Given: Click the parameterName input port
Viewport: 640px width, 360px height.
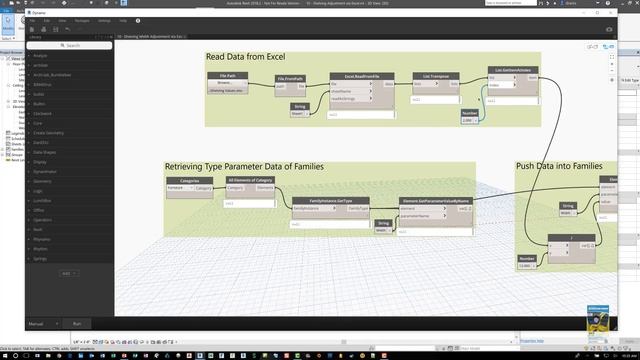Looking at the screenshot, I should point(423,216).
